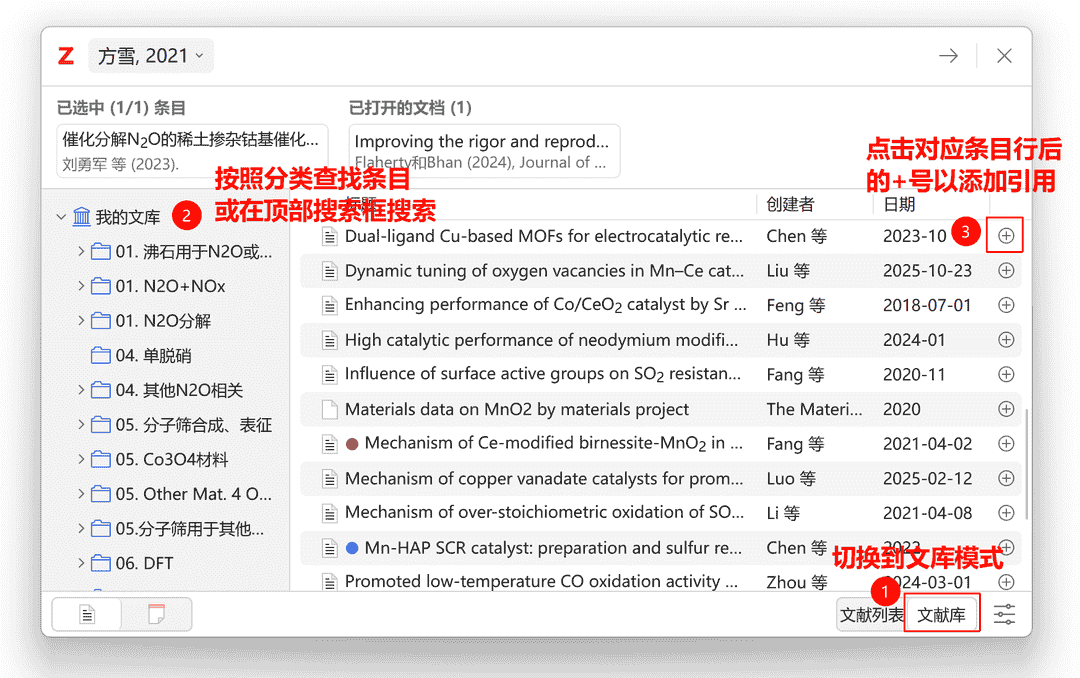
Task: Click the 我的文库 library icon
Action: [x=81, y=217]
